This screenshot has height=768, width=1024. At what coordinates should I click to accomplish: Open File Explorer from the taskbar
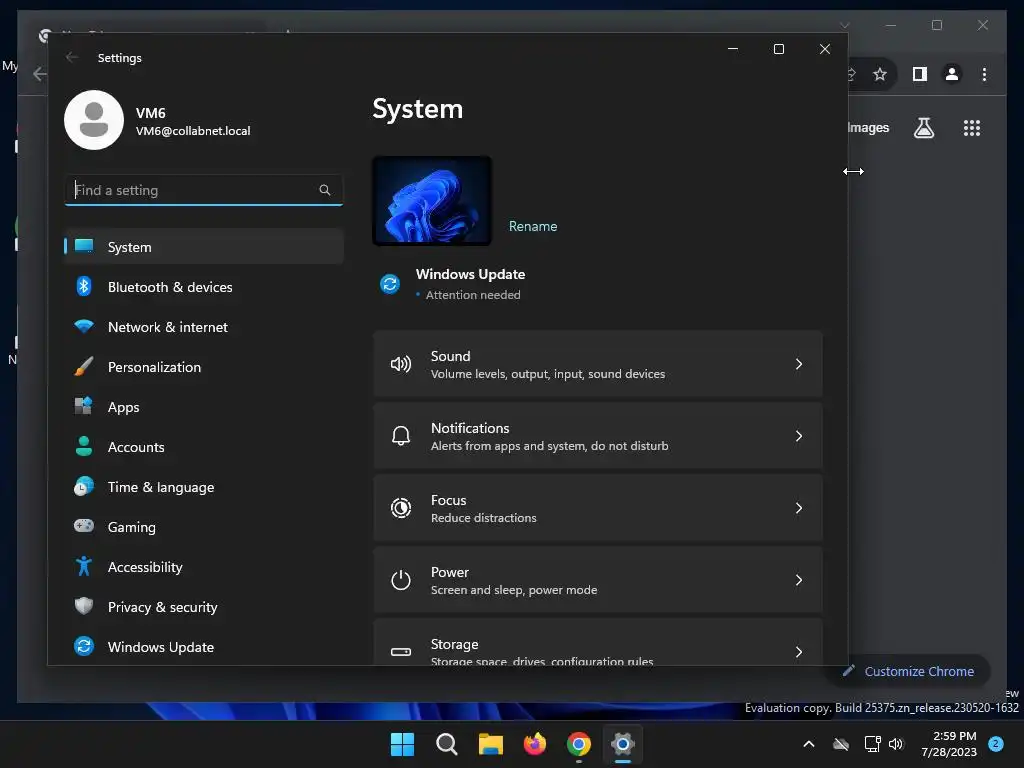click(490, 744)
